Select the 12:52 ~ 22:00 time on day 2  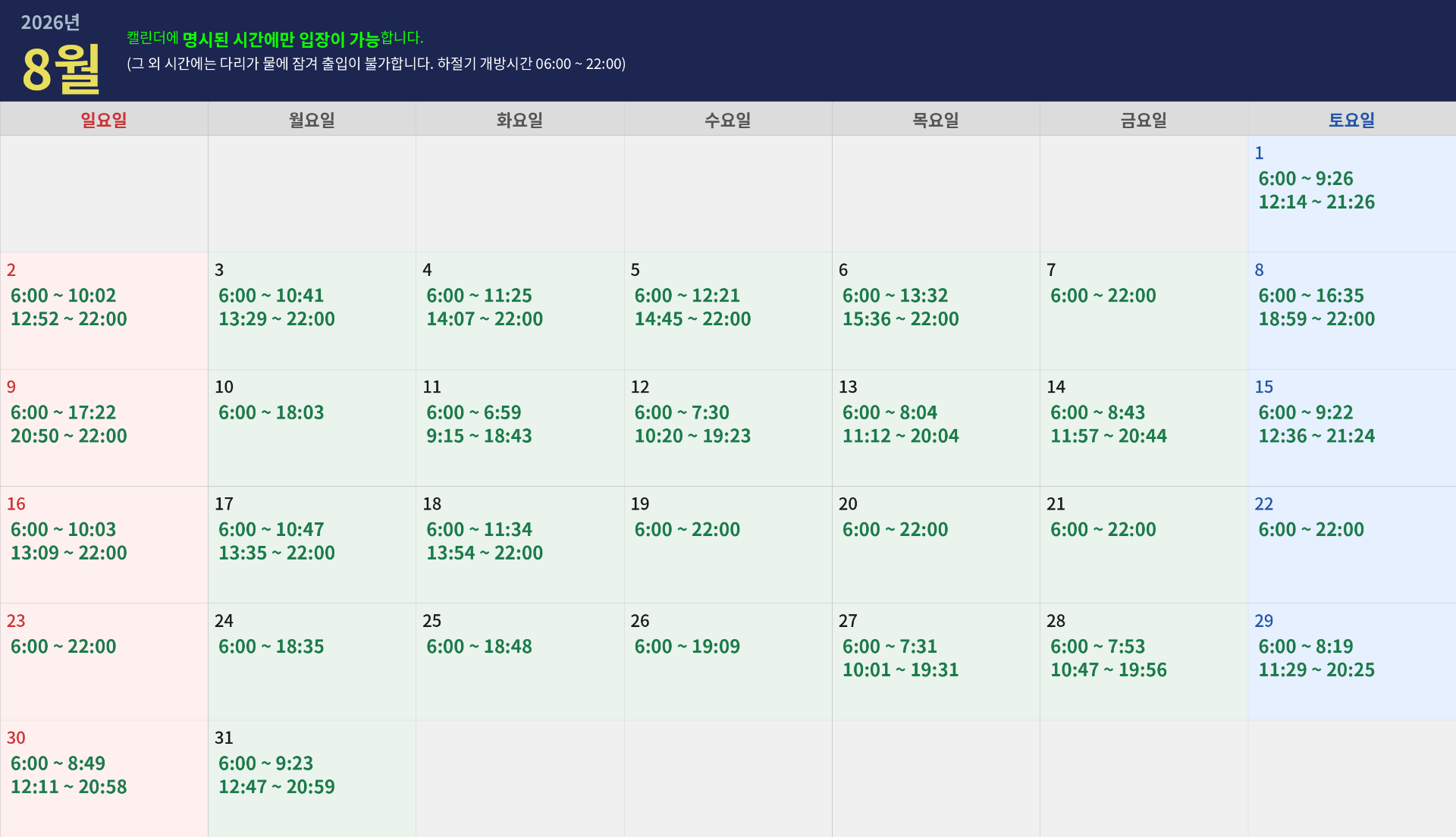point(69,319)
